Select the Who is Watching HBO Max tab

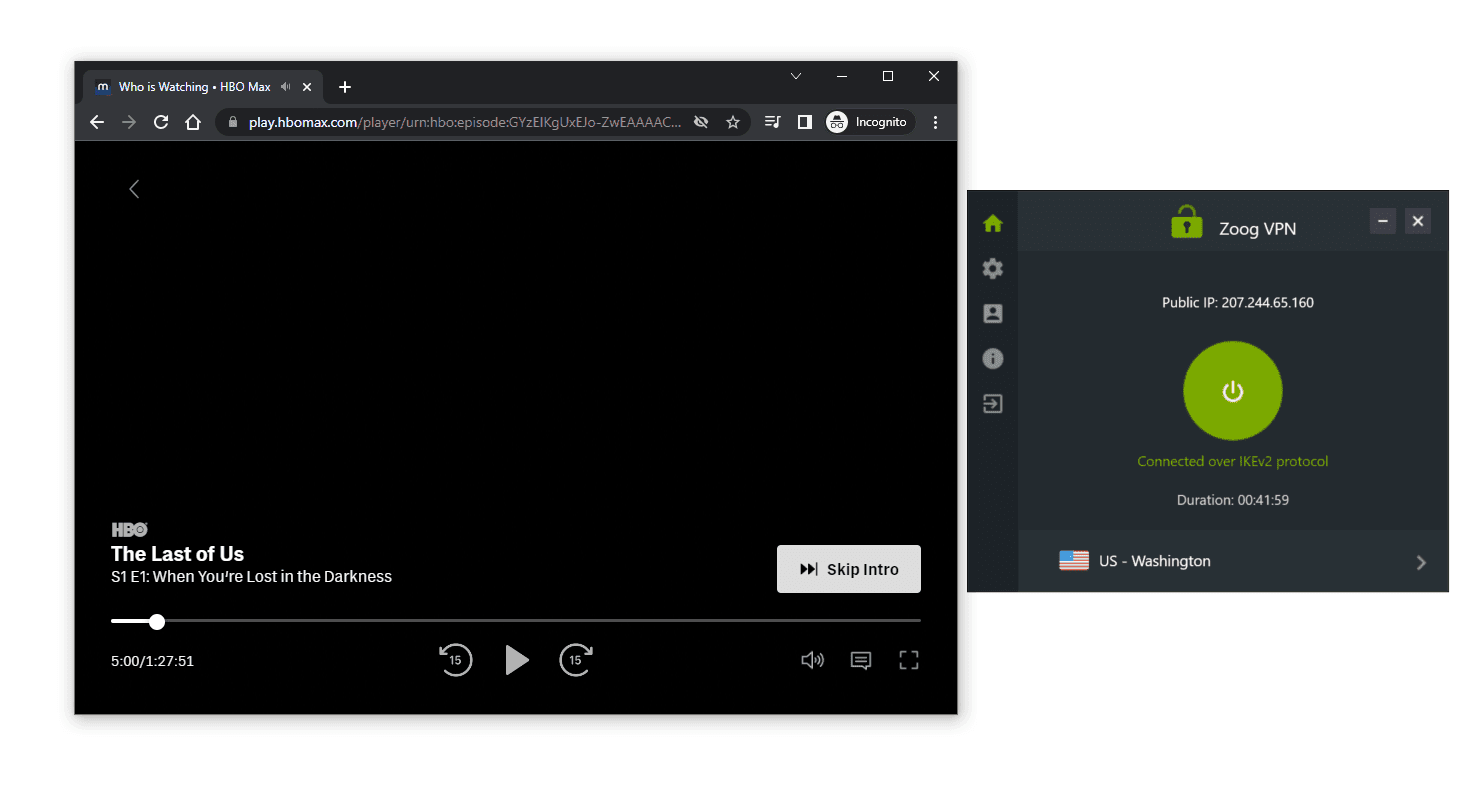pyautogui.click(x=194, y=87)
